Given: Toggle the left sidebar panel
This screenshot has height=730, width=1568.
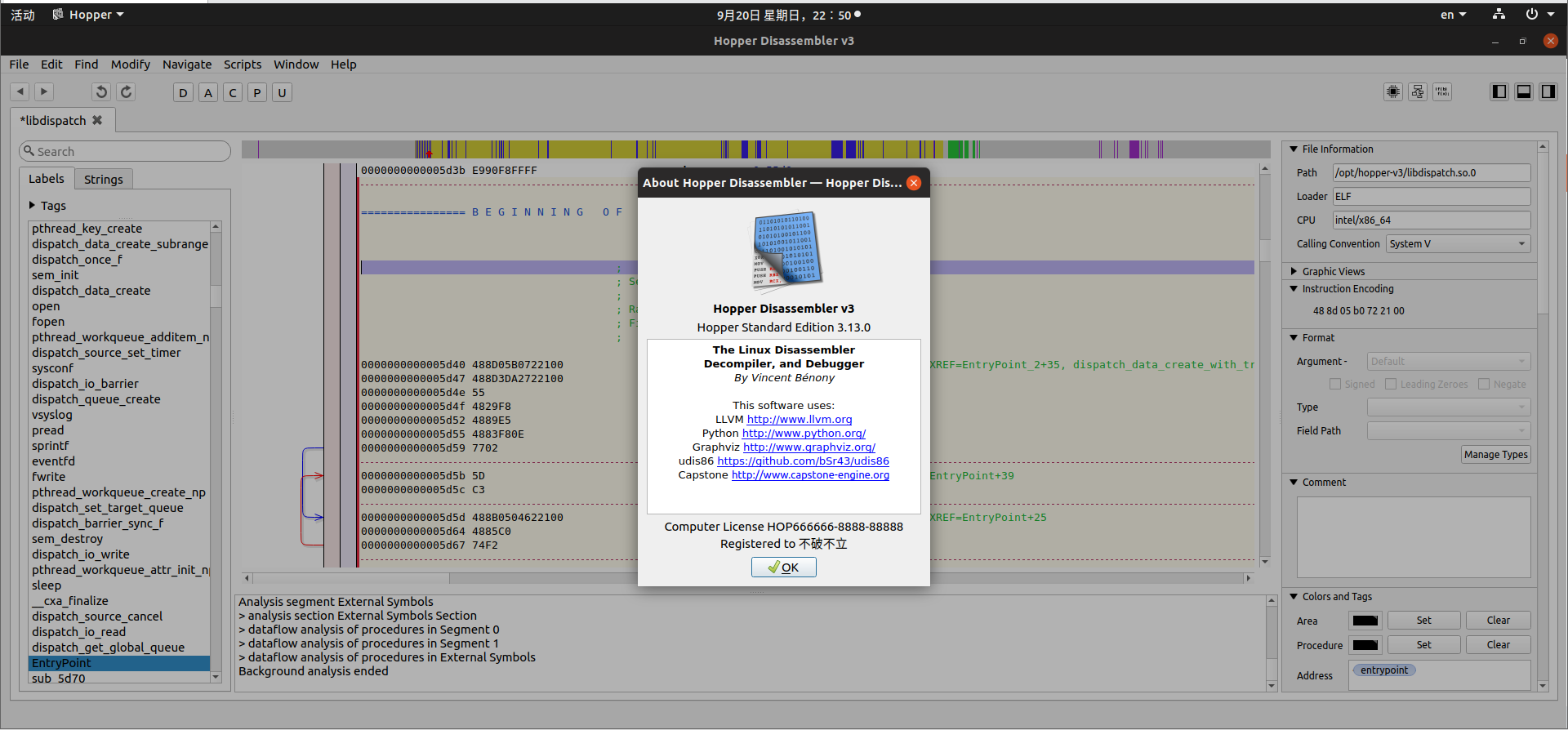Looking at the screenshot, I should (1499, 92).
